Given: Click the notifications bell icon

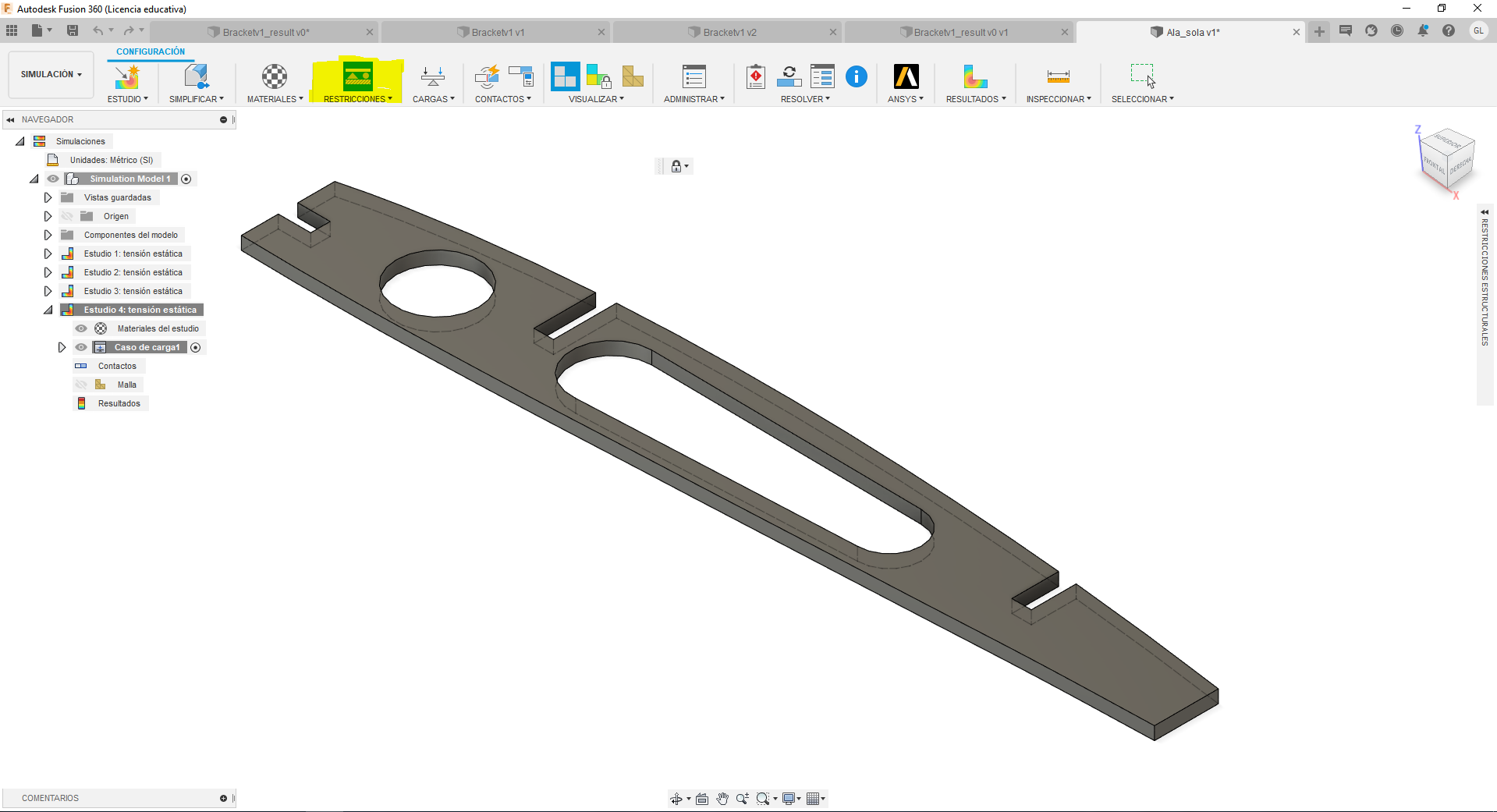Looking at the screenshot, I should coord(1423,30).
